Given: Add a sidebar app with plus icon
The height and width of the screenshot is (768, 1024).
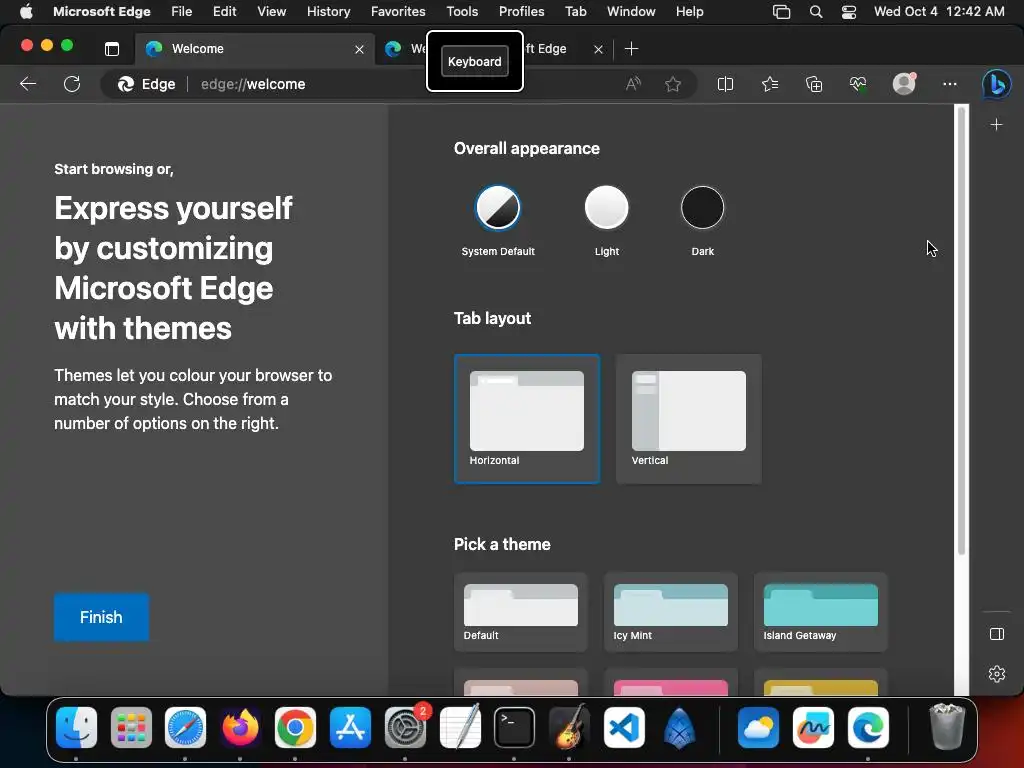Looking at the screenshot, I should click(997, 124).
